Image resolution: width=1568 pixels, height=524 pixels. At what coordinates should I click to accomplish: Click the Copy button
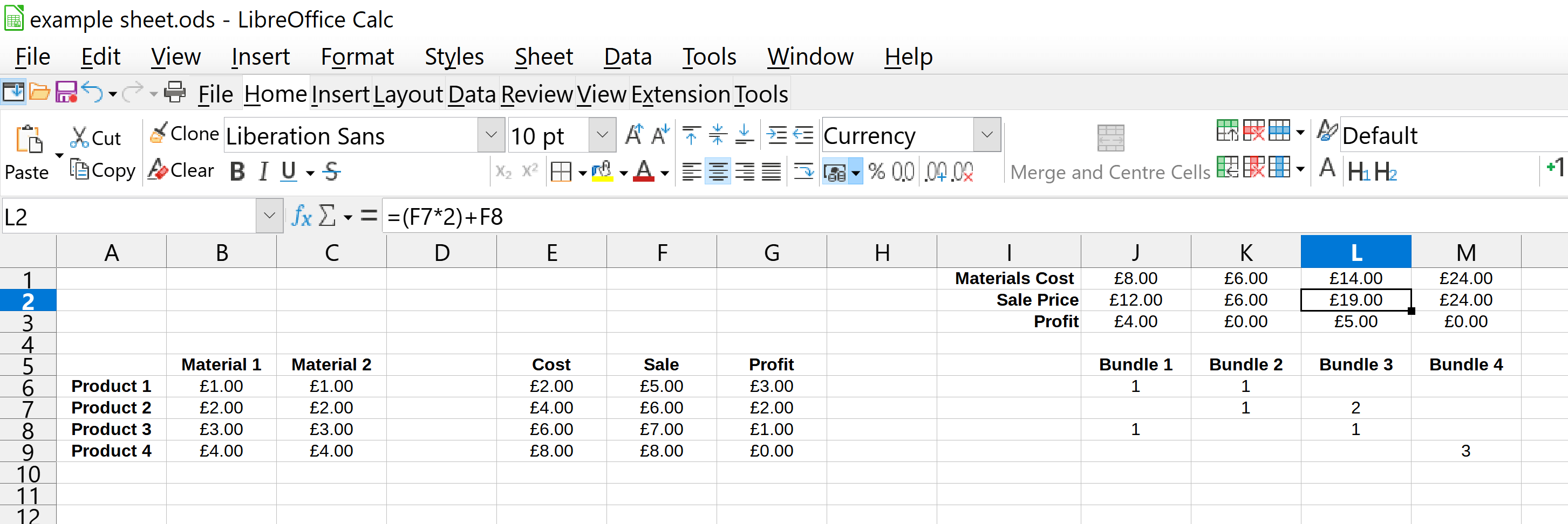[103, 171]
